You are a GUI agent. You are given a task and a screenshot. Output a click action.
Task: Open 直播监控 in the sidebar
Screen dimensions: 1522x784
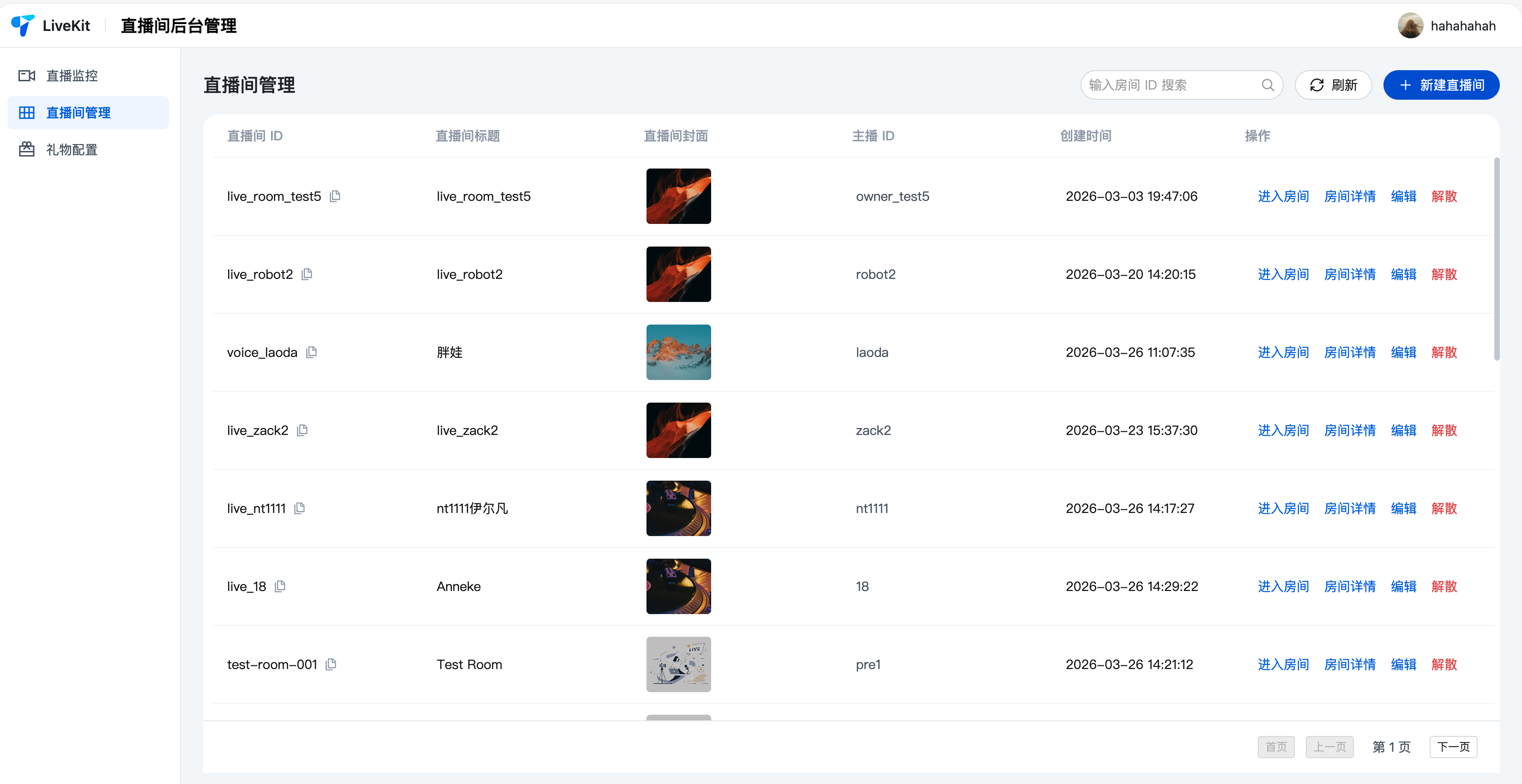click(72, 75)
